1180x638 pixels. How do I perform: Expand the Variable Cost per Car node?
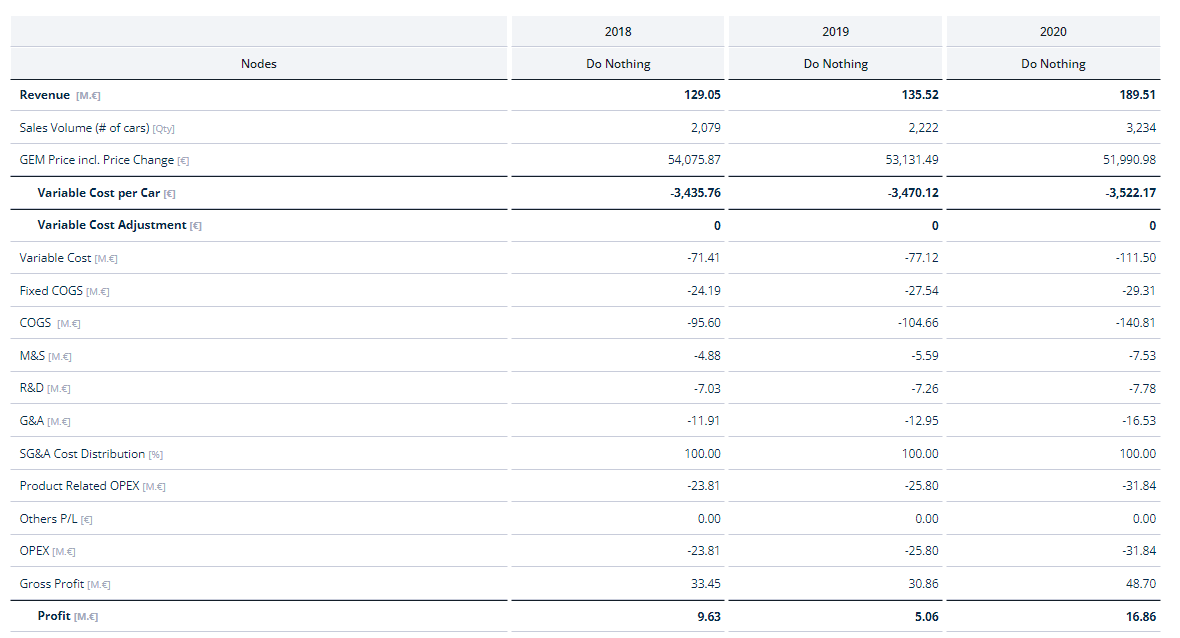[x=98, y=193]
